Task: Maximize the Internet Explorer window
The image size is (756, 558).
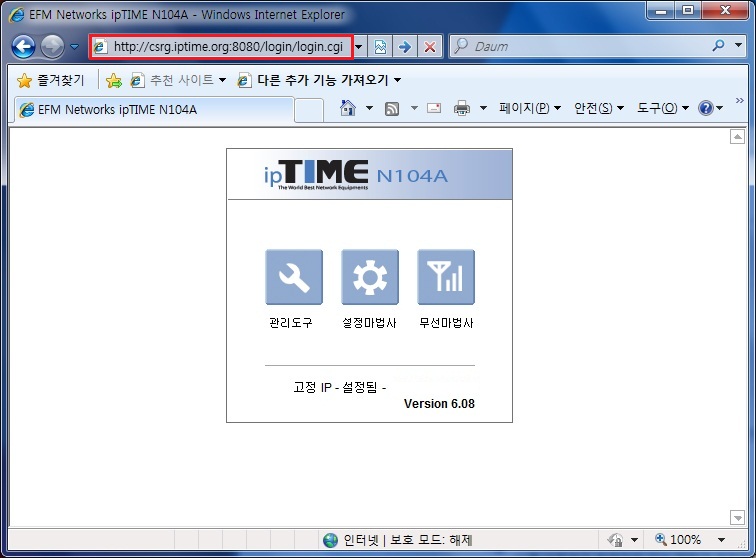Action: (688, 11)
